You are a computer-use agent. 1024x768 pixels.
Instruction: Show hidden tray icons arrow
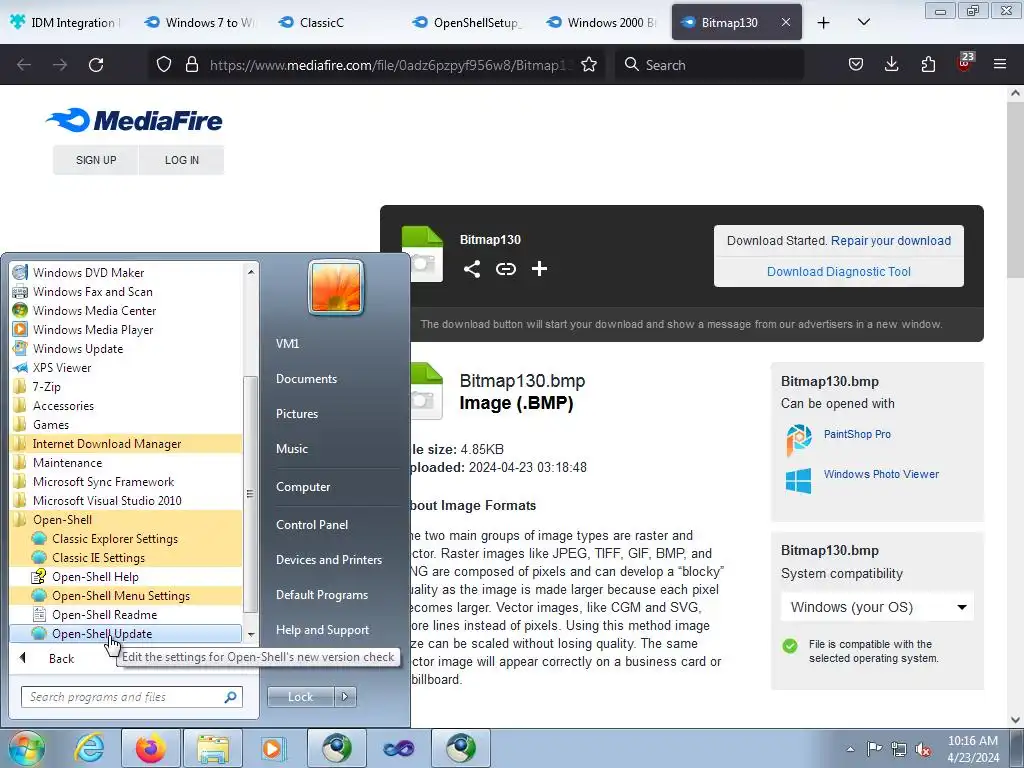[x=850, y=749]
